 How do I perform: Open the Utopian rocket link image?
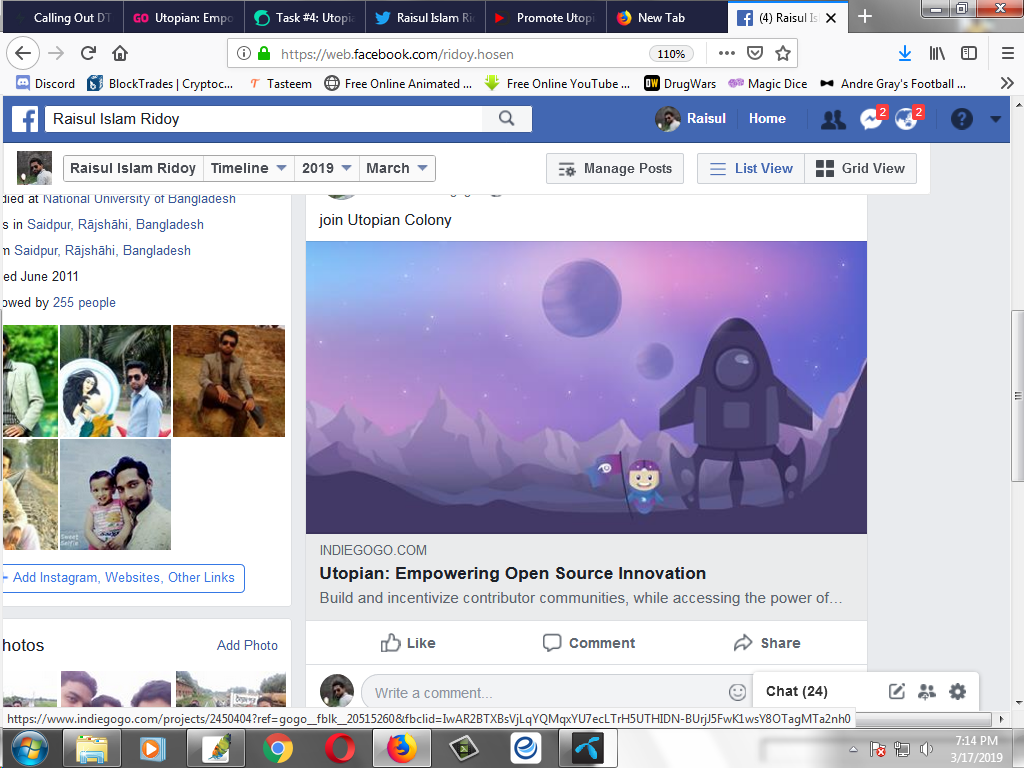tap(586, 387)
